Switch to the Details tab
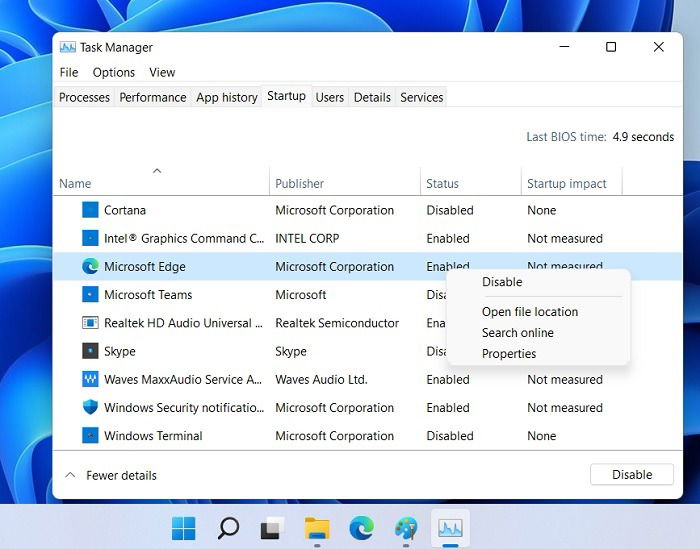 (x=372, y=97)
